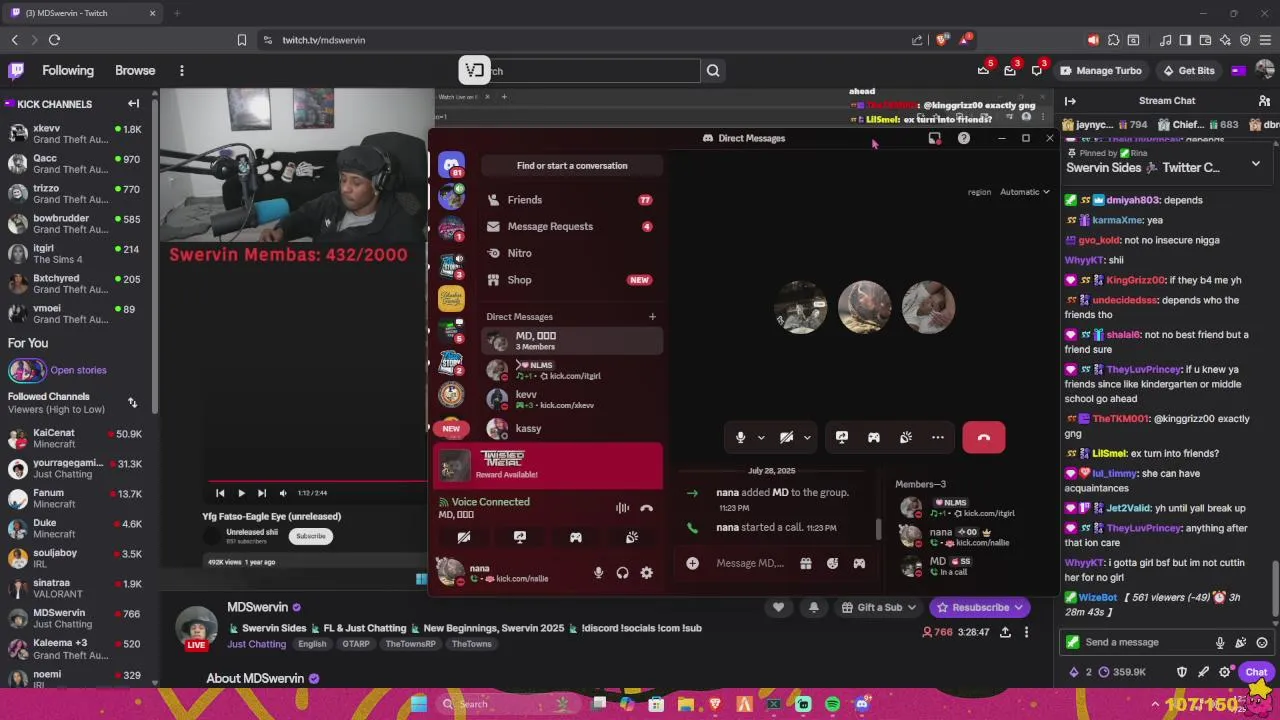The width and height of the screenshot is (1280, 720).
Task: Toggle stream notifications bell
Action: pos(813,607)
